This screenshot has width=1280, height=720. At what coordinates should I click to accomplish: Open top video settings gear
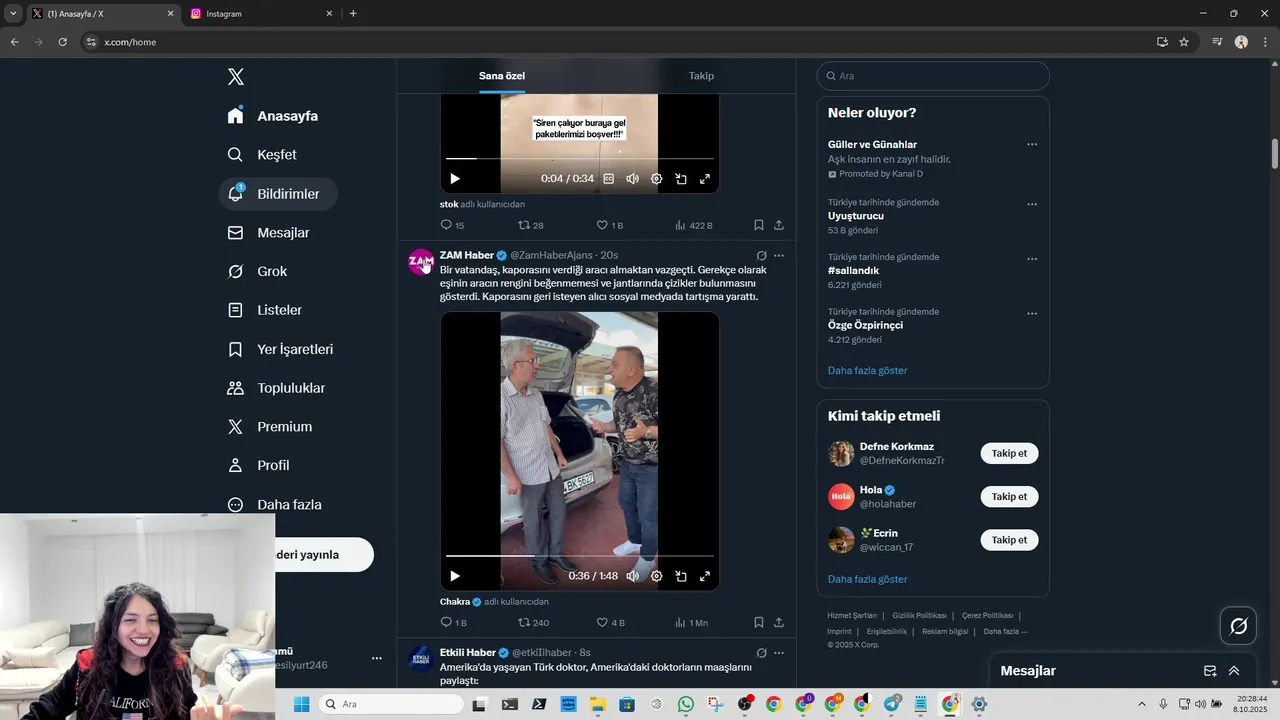[657, 179]
